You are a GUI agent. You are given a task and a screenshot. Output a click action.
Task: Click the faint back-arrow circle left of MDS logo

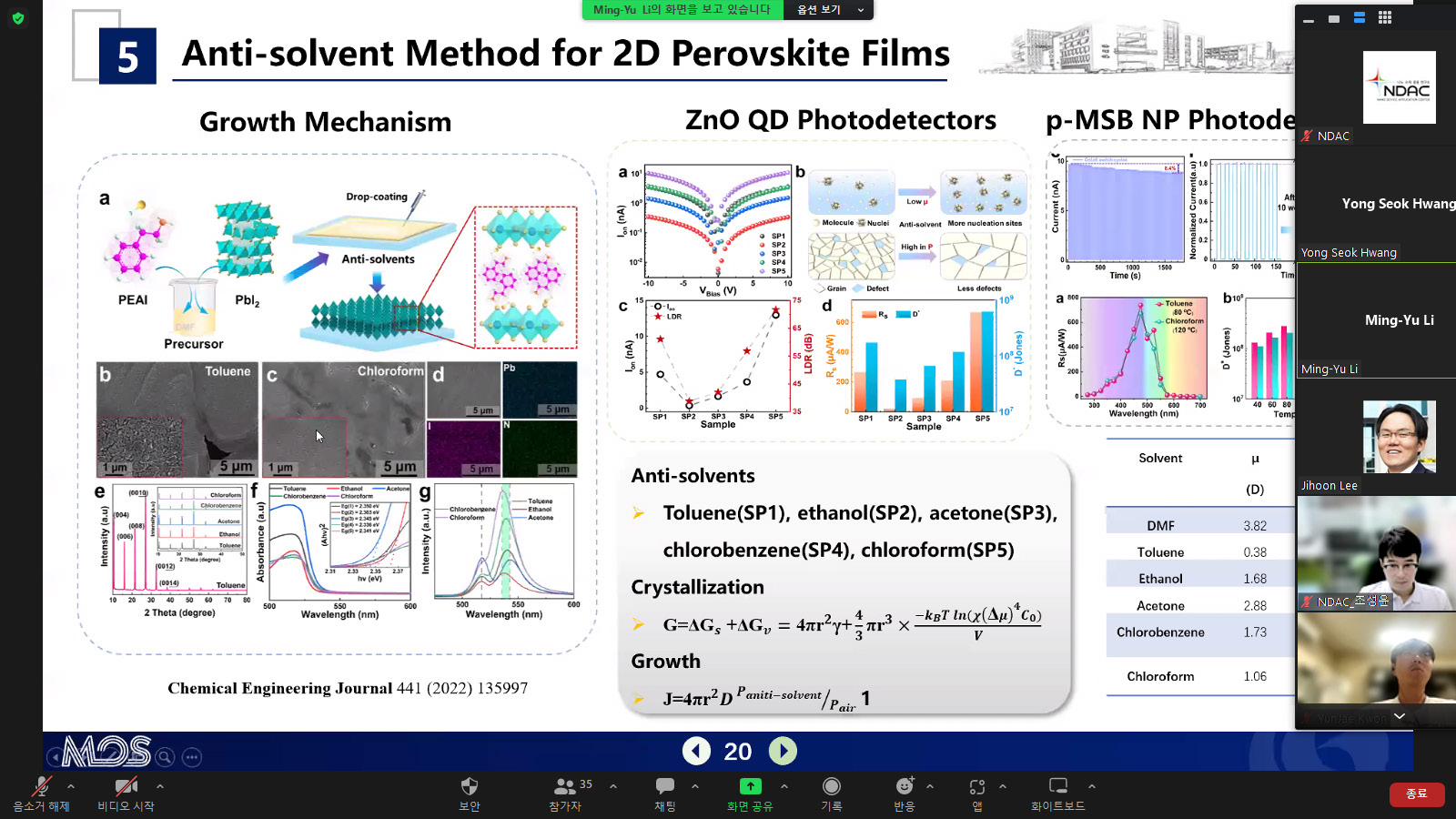pos(55,756)
